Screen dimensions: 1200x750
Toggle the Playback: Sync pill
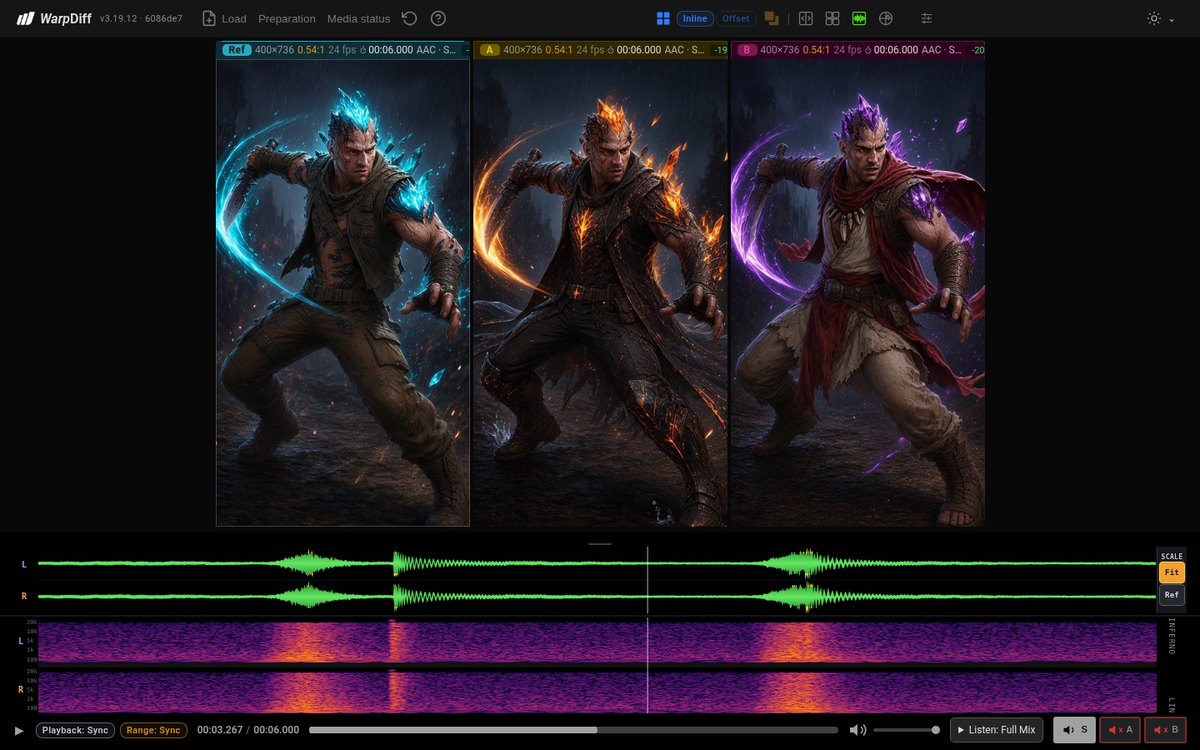75,730
